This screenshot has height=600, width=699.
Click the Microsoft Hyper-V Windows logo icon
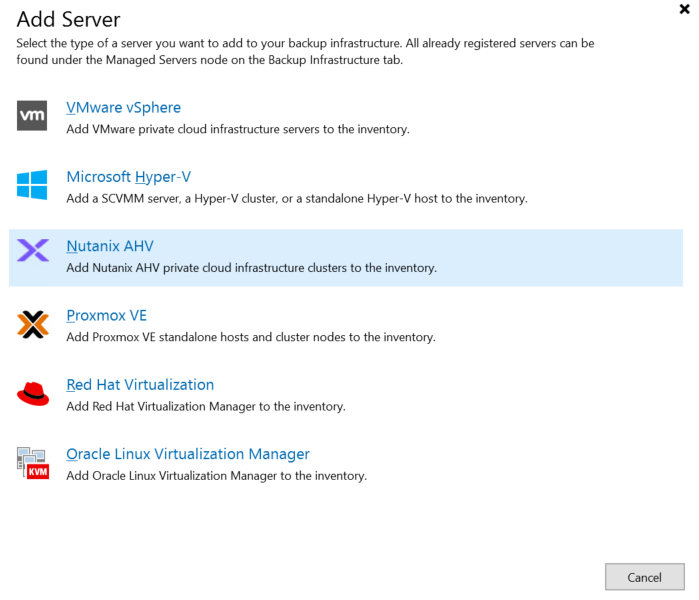click(32, 185)
